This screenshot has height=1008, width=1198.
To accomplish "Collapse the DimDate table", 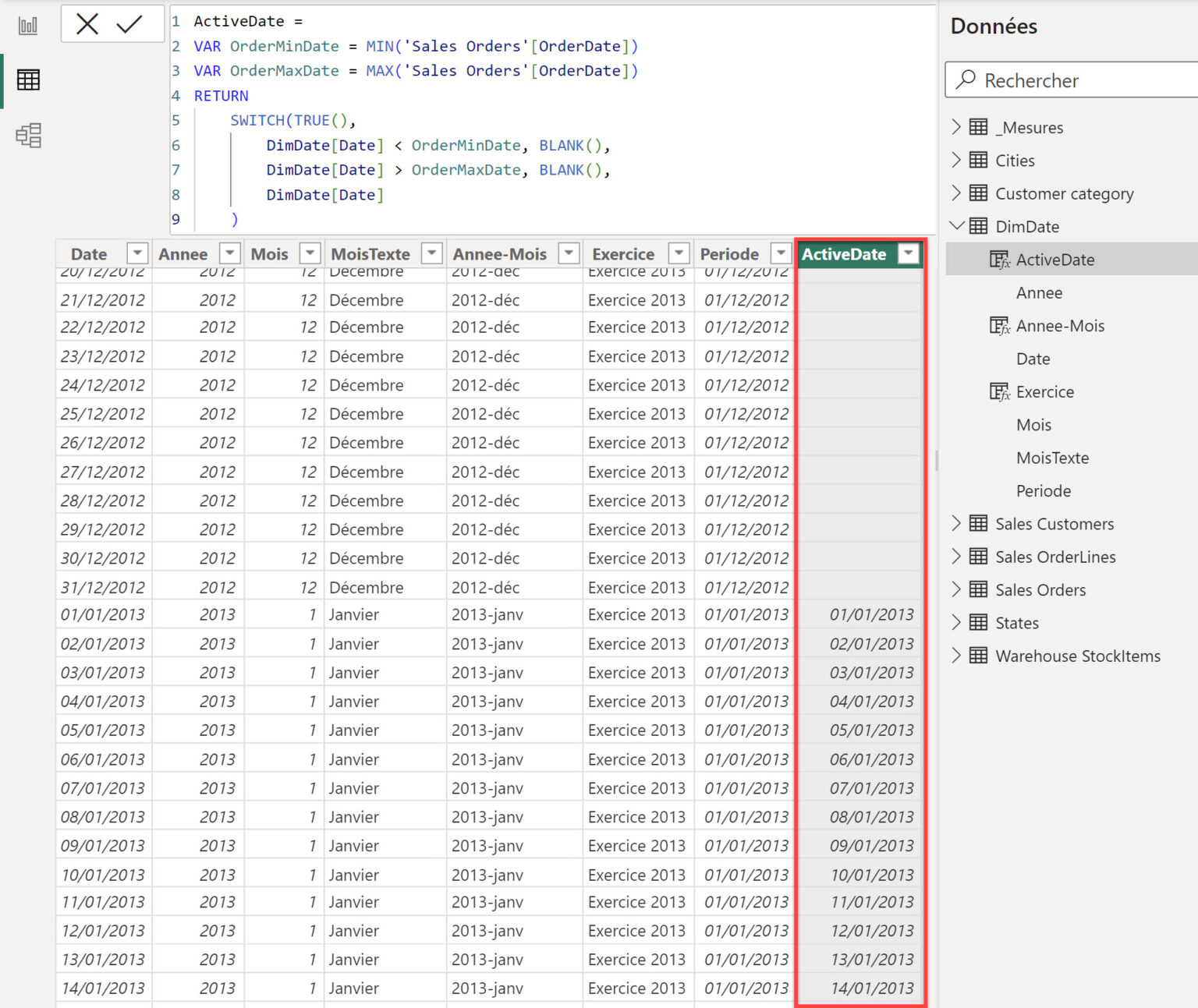I will 956,226.
